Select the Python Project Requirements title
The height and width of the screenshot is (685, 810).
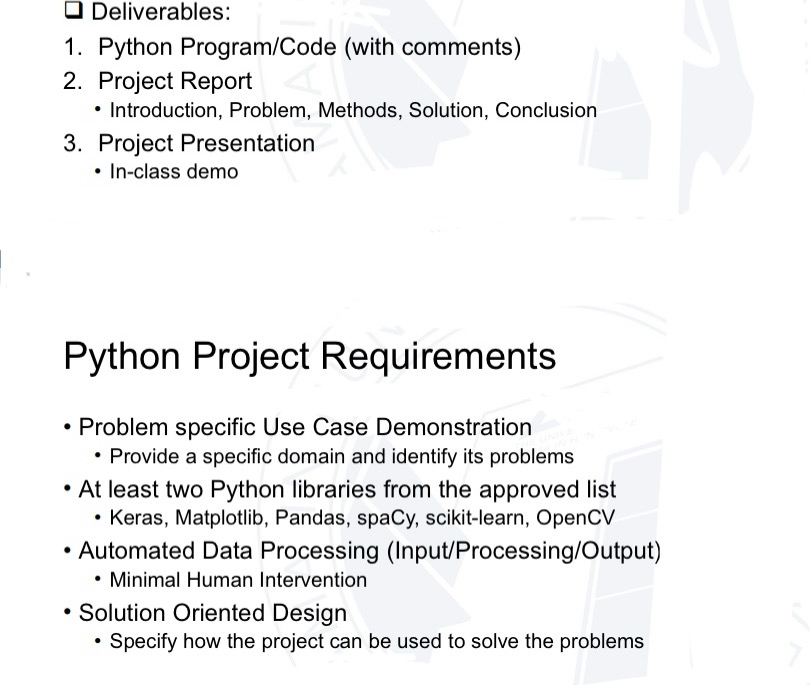[x=310, y=356]
